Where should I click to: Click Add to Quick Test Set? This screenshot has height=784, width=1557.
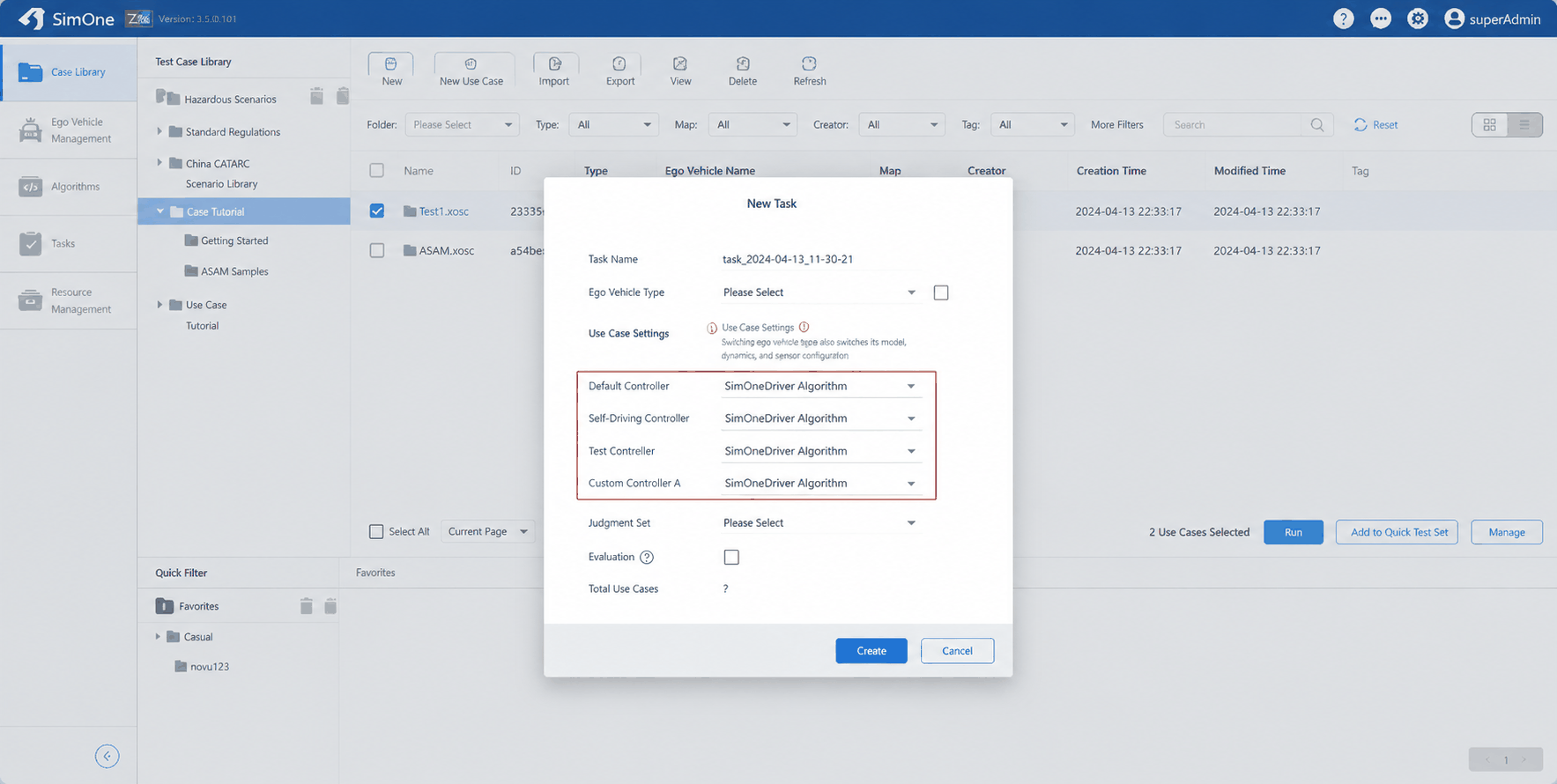point(1399,532)
